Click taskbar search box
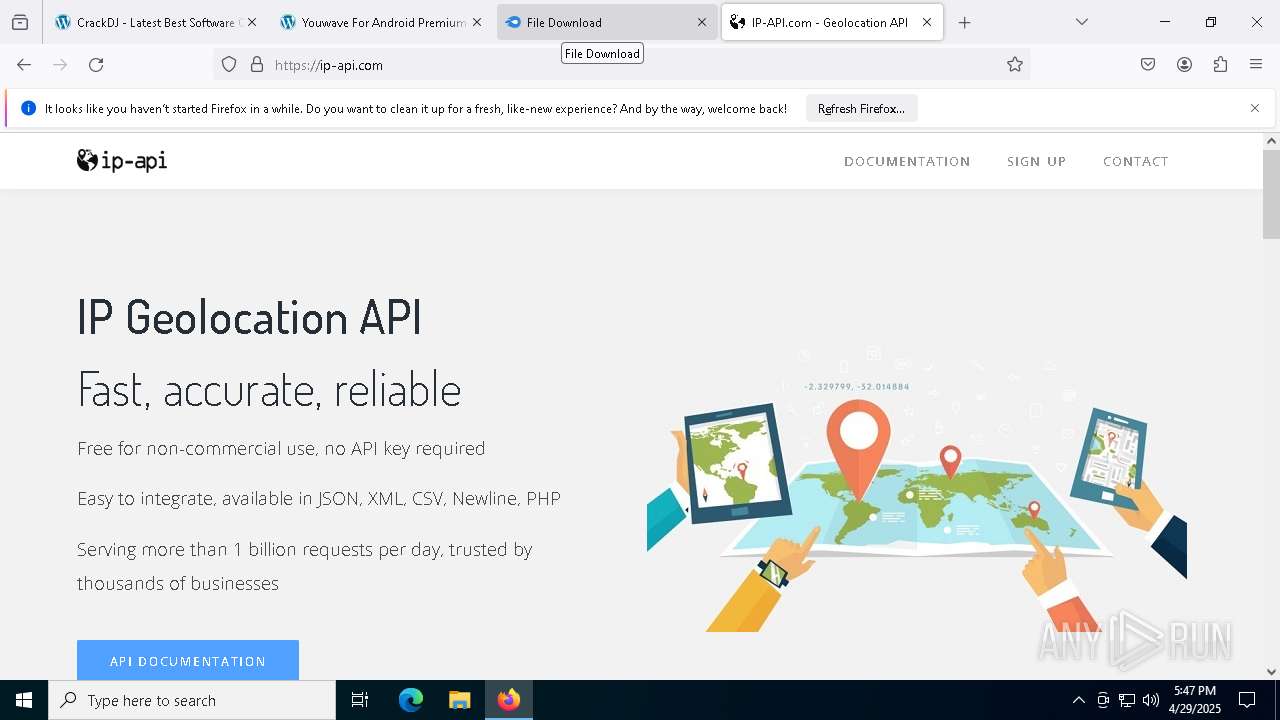 tap(192, 700)
